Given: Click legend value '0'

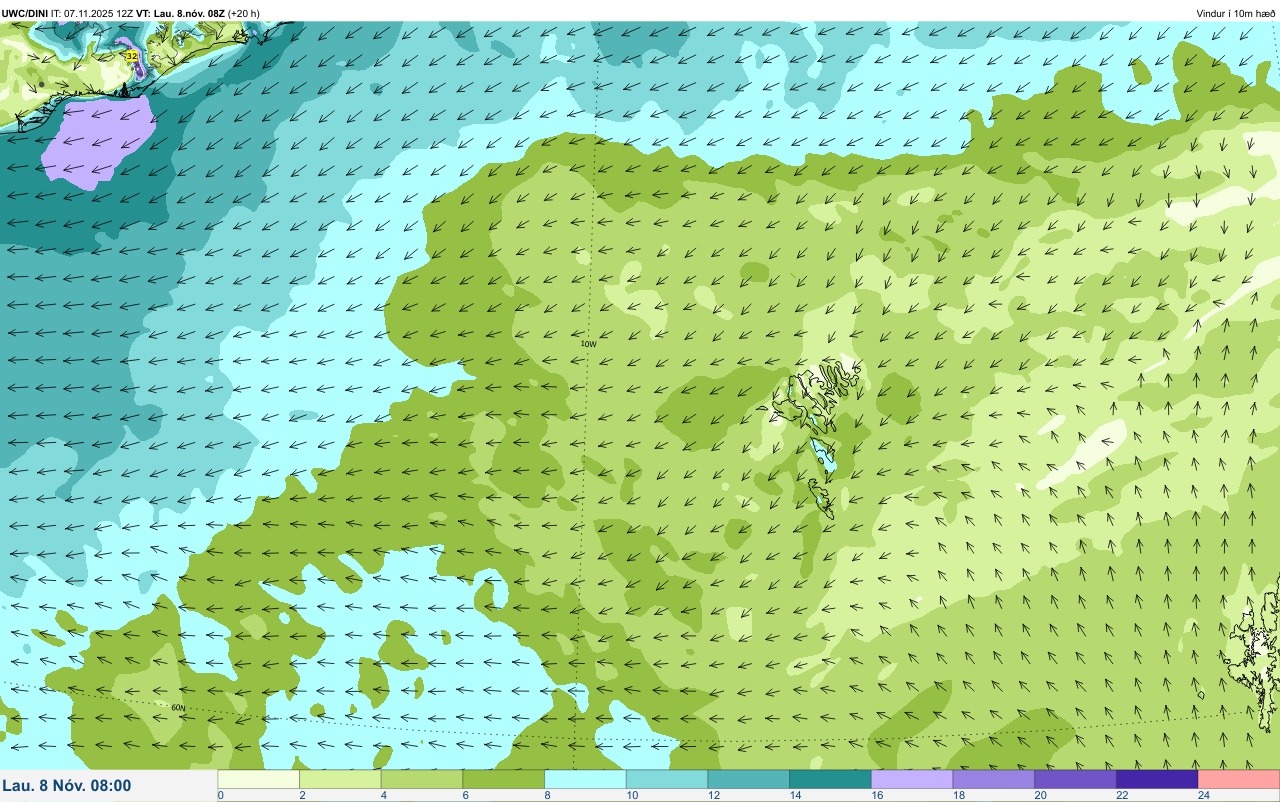Looking at the screenshot, I should 220,795.
